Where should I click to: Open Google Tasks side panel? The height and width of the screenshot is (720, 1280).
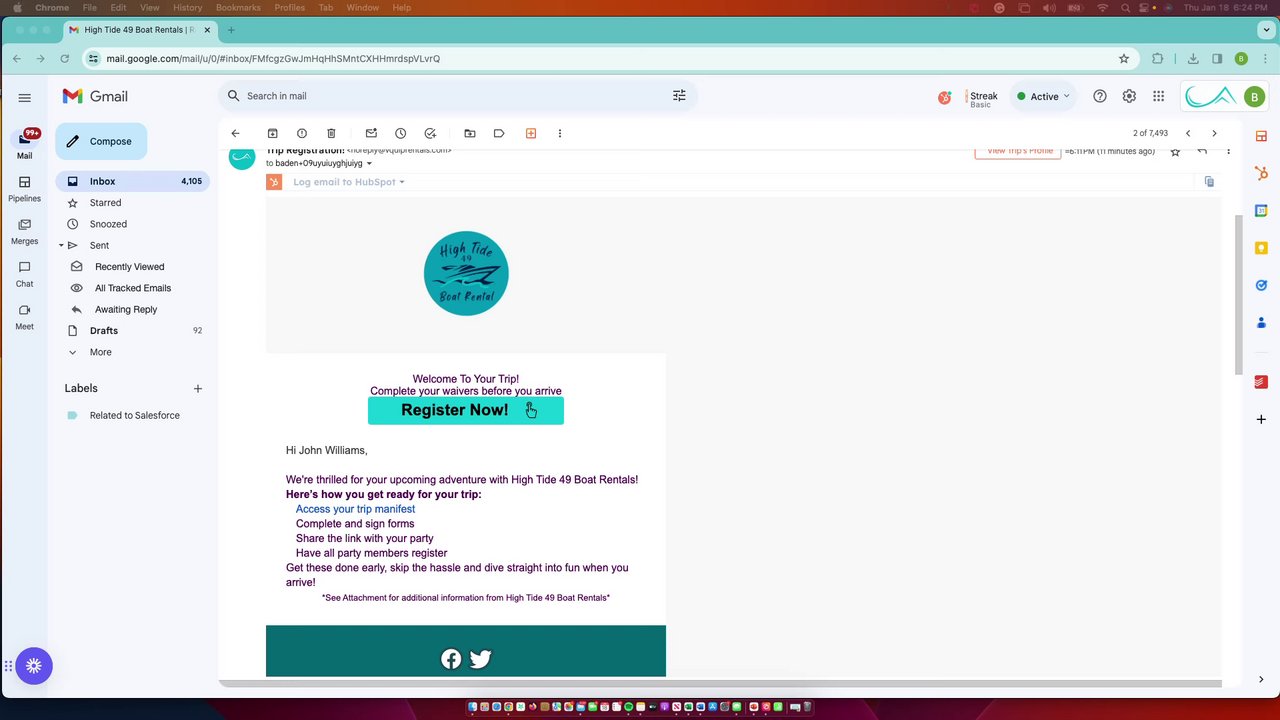pyautogui.click(x=1261, y=285)
